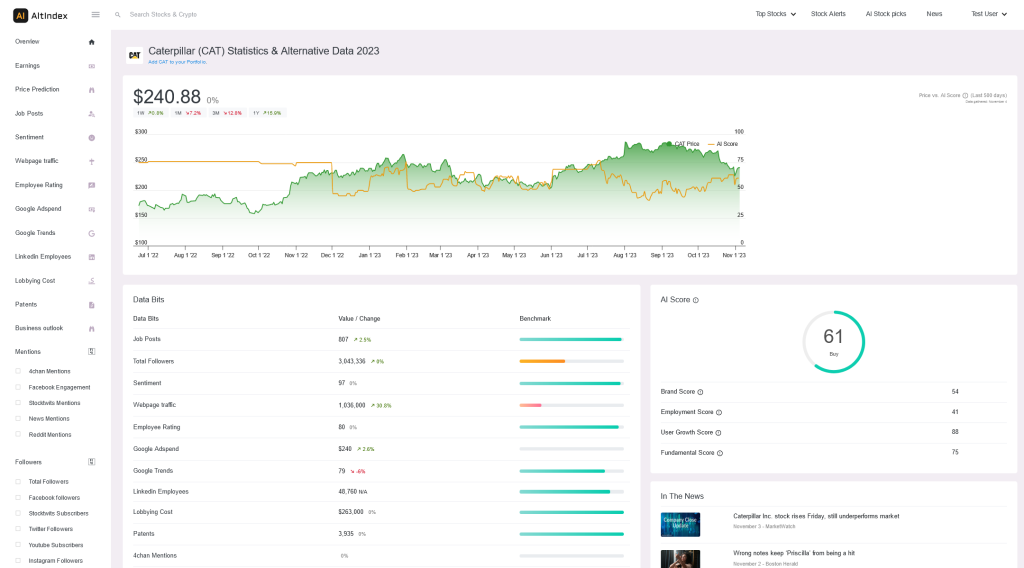Check the Facebook Engagement checkbox
The image size is (1024, 568).
coord(18,387)
